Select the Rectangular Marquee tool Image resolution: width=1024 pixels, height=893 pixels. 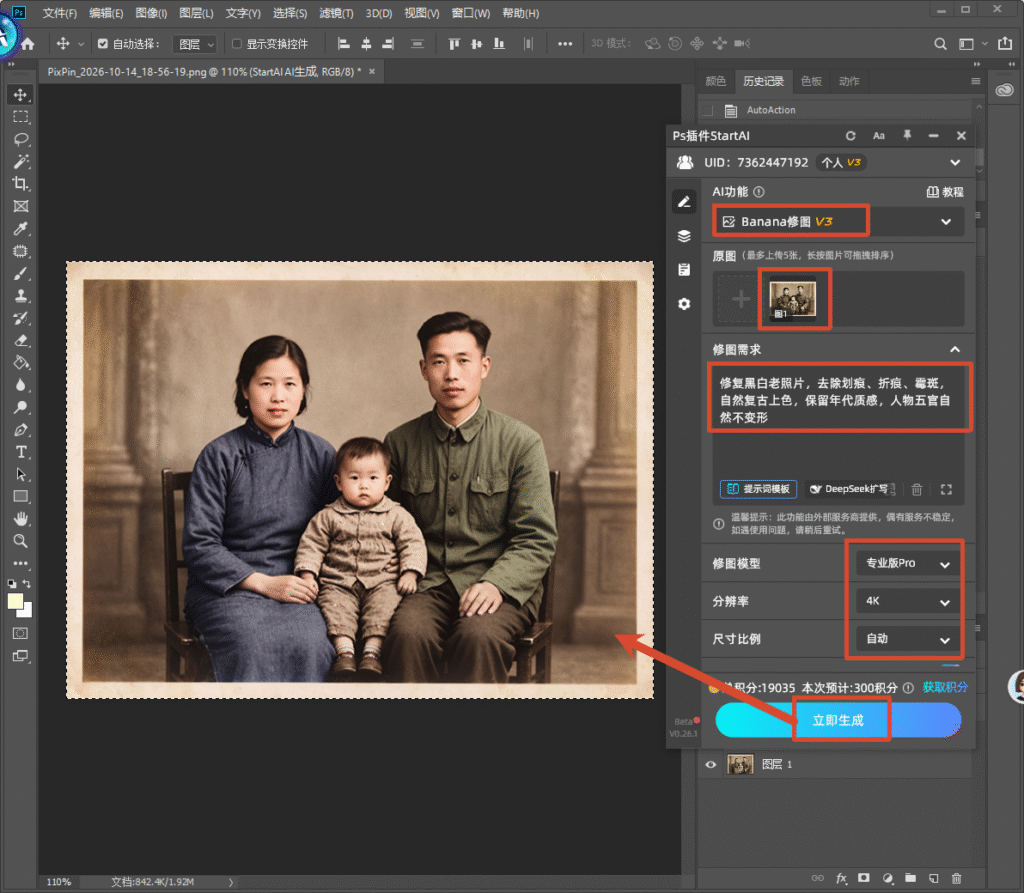click(x=20, y=117)
